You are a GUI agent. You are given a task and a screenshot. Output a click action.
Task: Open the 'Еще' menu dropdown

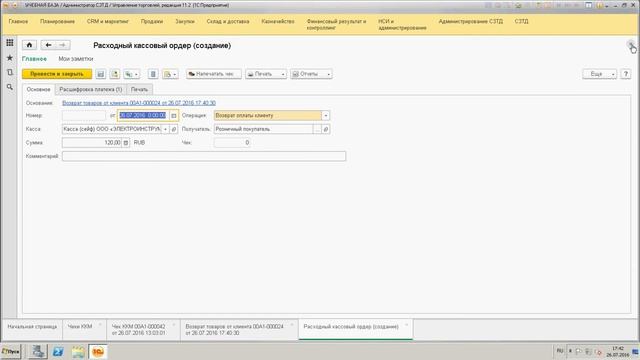pos(599,74)
